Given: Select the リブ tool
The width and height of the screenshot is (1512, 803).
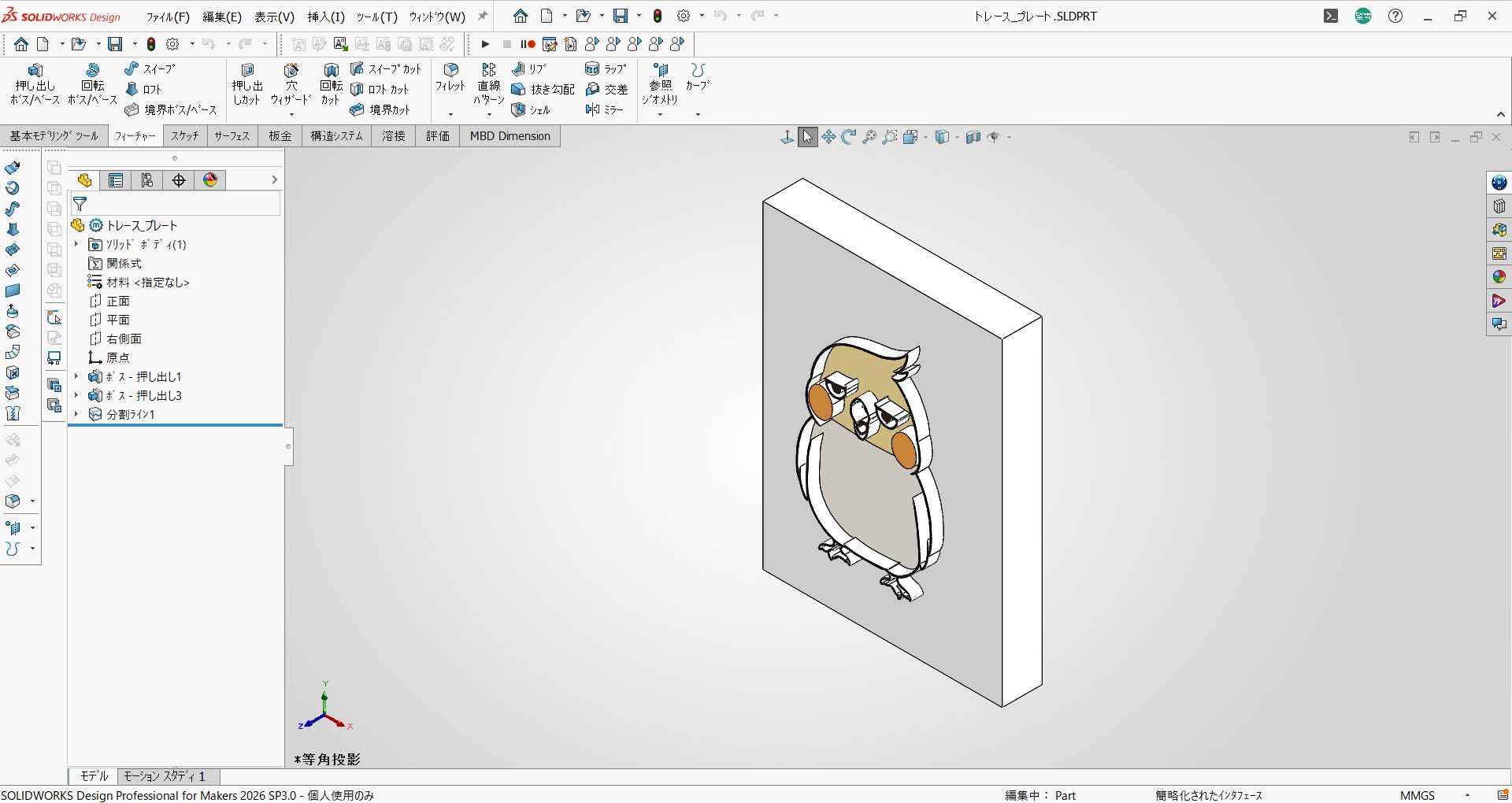Looking at the screenshot, I should 528,69.
